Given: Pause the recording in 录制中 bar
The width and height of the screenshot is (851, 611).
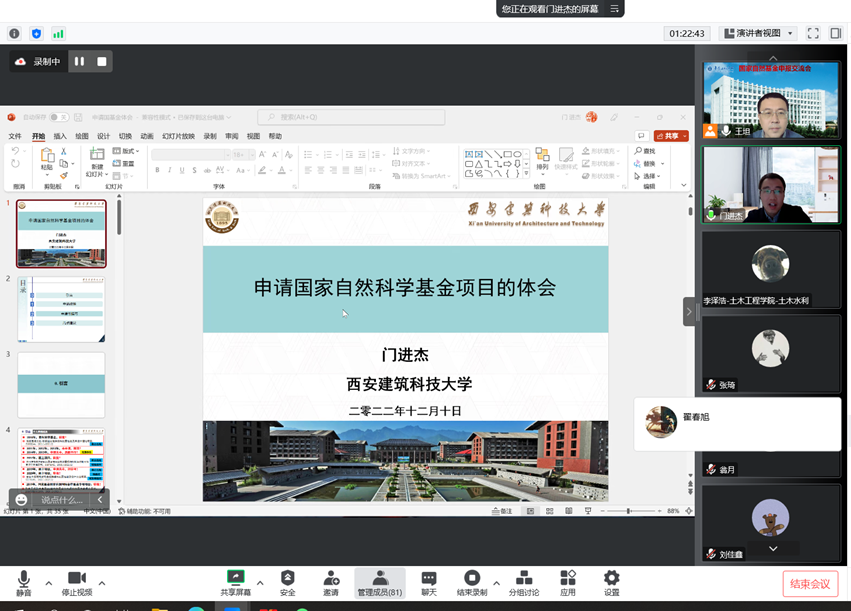Looking at the screenshot, I should (79, 62).
